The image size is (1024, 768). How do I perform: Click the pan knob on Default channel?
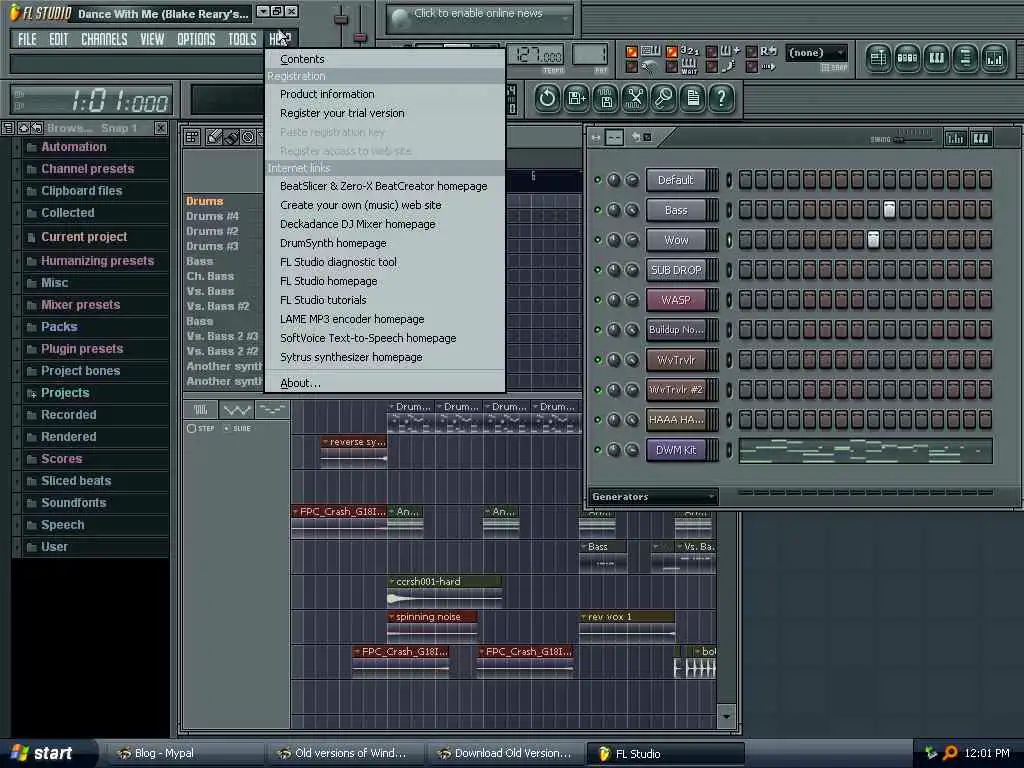point(614,180)
